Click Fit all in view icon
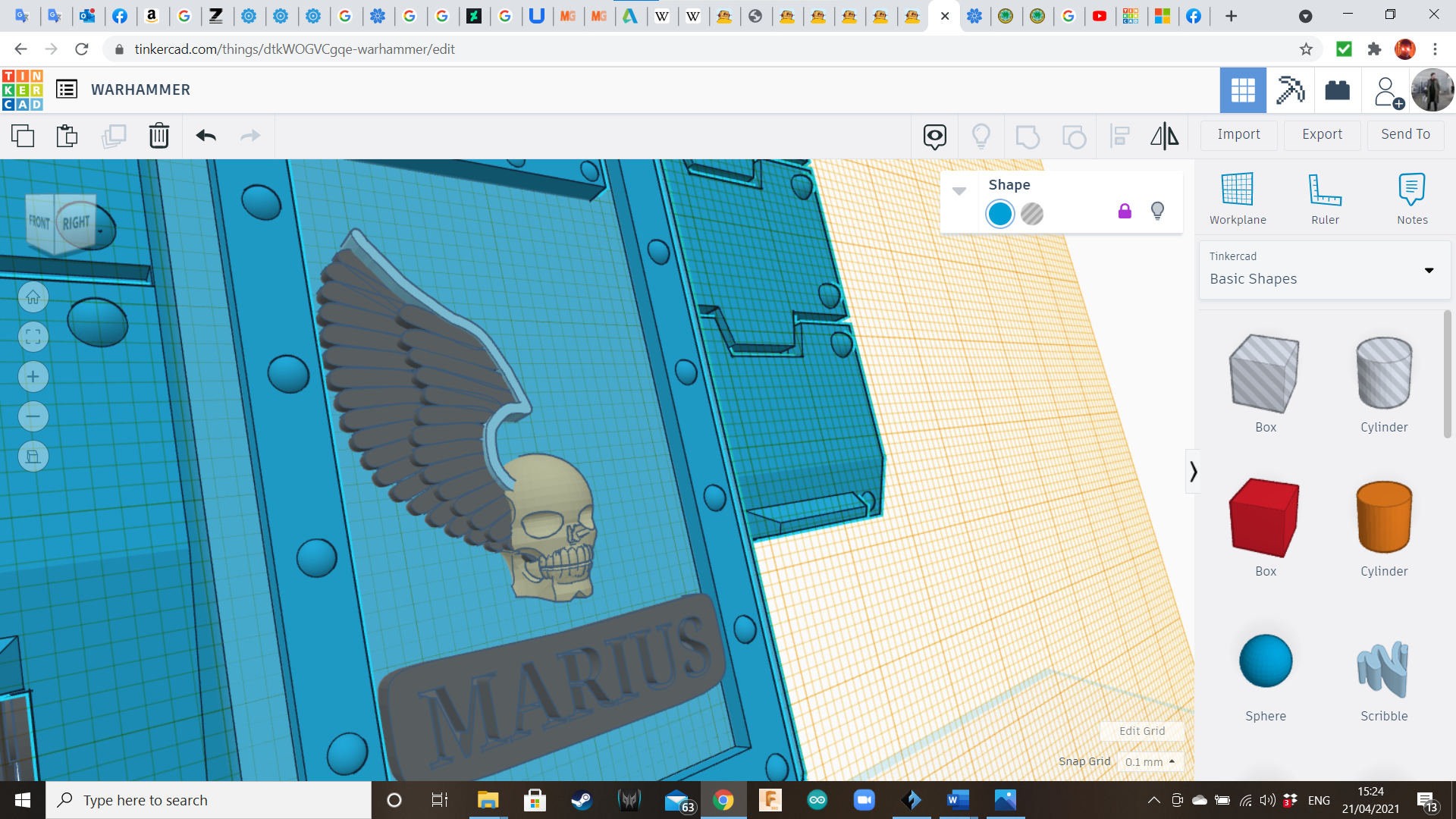 click(x=33, y=337)
